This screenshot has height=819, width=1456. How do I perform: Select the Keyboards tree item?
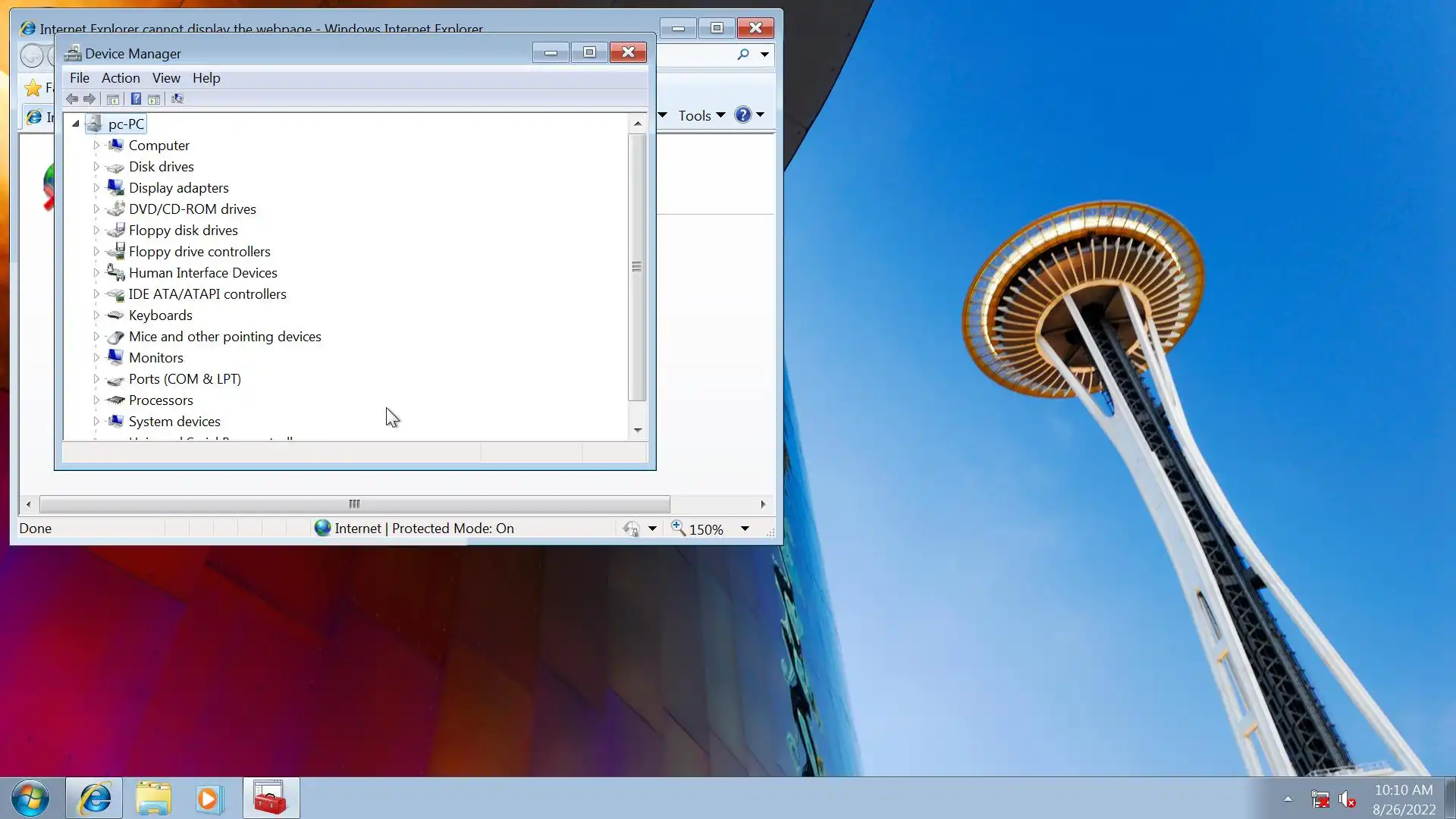tap(160, 315)
